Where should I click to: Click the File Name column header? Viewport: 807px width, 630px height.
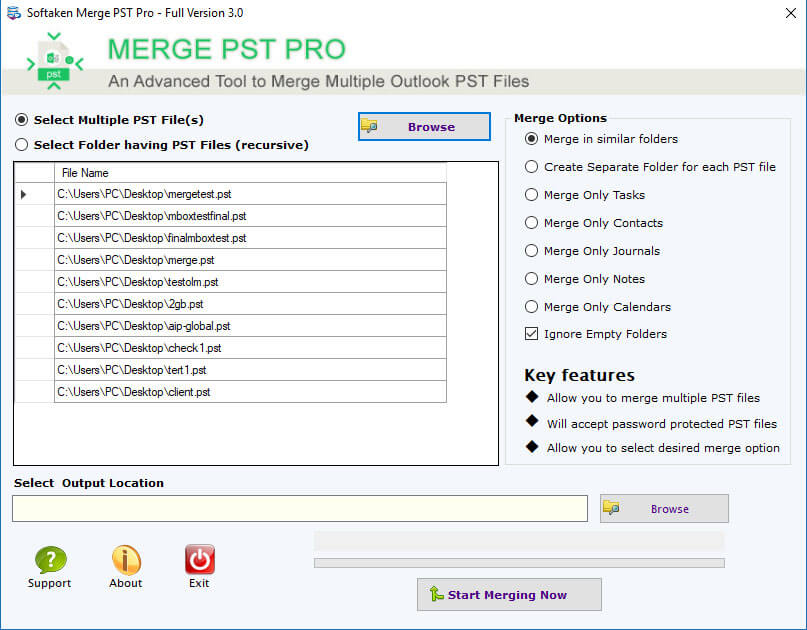pyautogui.click(x=250, y=173)
